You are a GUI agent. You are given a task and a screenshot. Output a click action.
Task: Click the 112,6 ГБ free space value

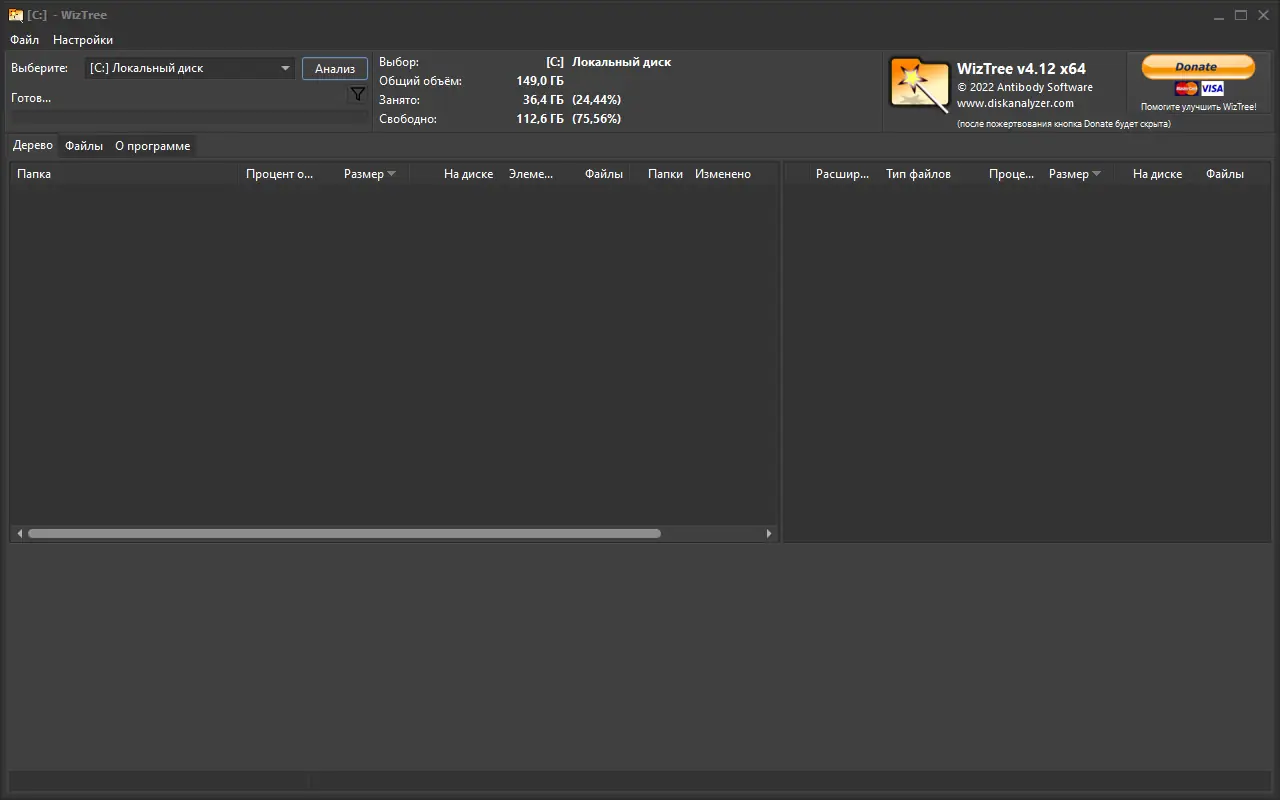click(x=540, y=119)
